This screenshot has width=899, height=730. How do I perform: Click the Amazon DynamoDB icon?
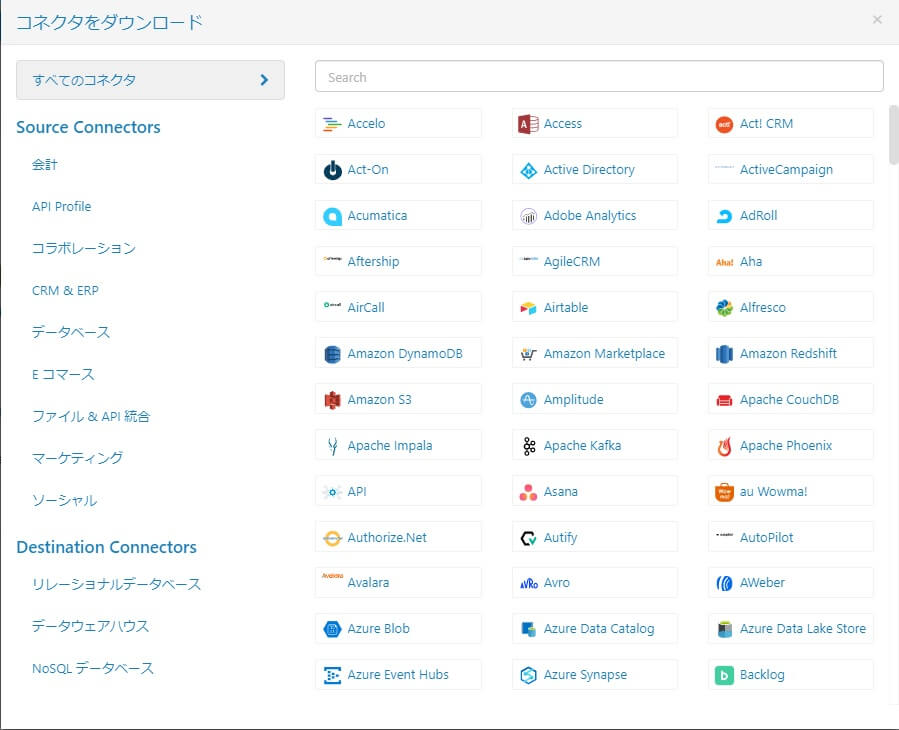(332, 354)
